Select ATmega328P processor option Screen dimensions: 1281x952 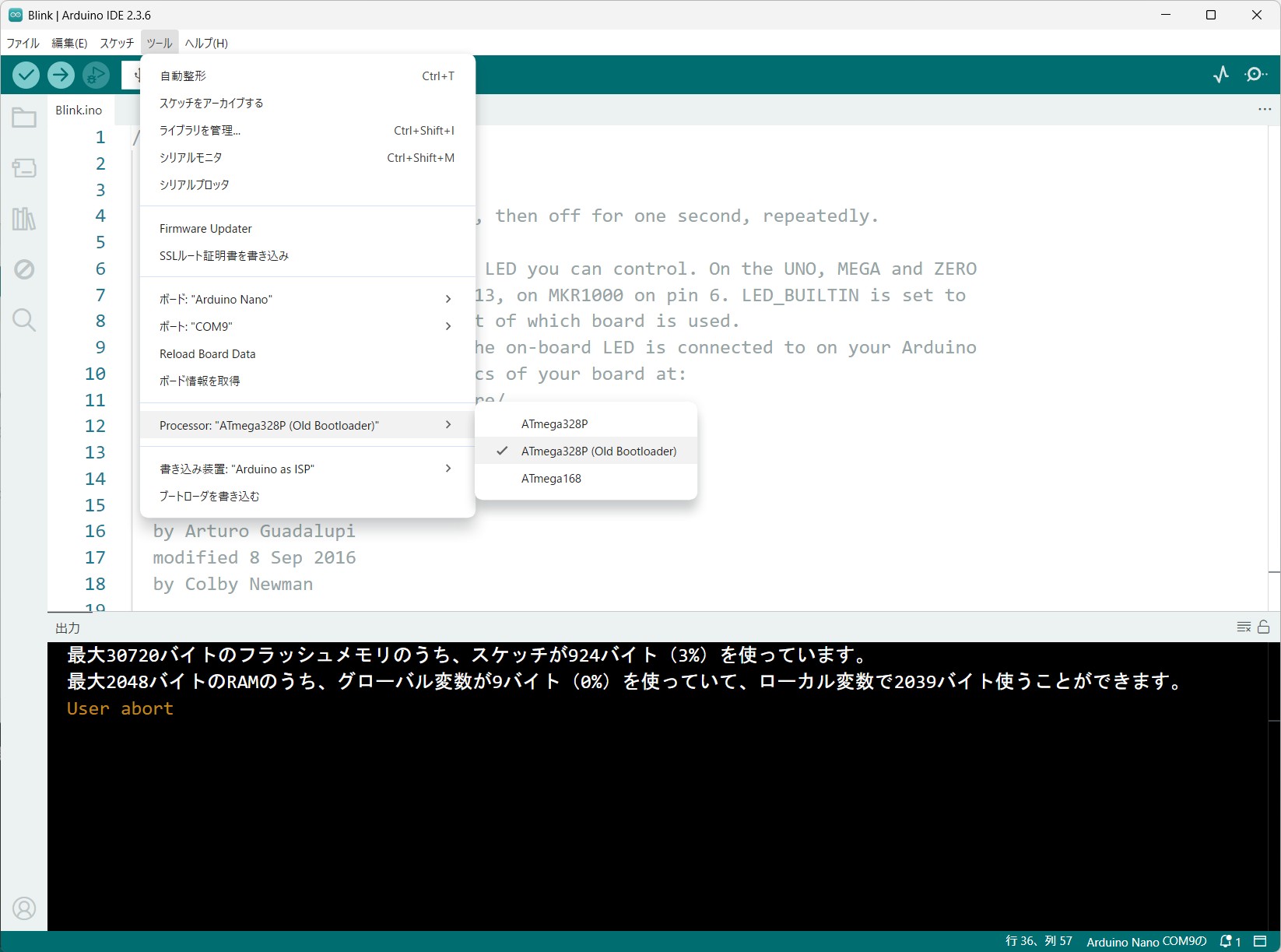pyautogui.click(x=554, y=424)
